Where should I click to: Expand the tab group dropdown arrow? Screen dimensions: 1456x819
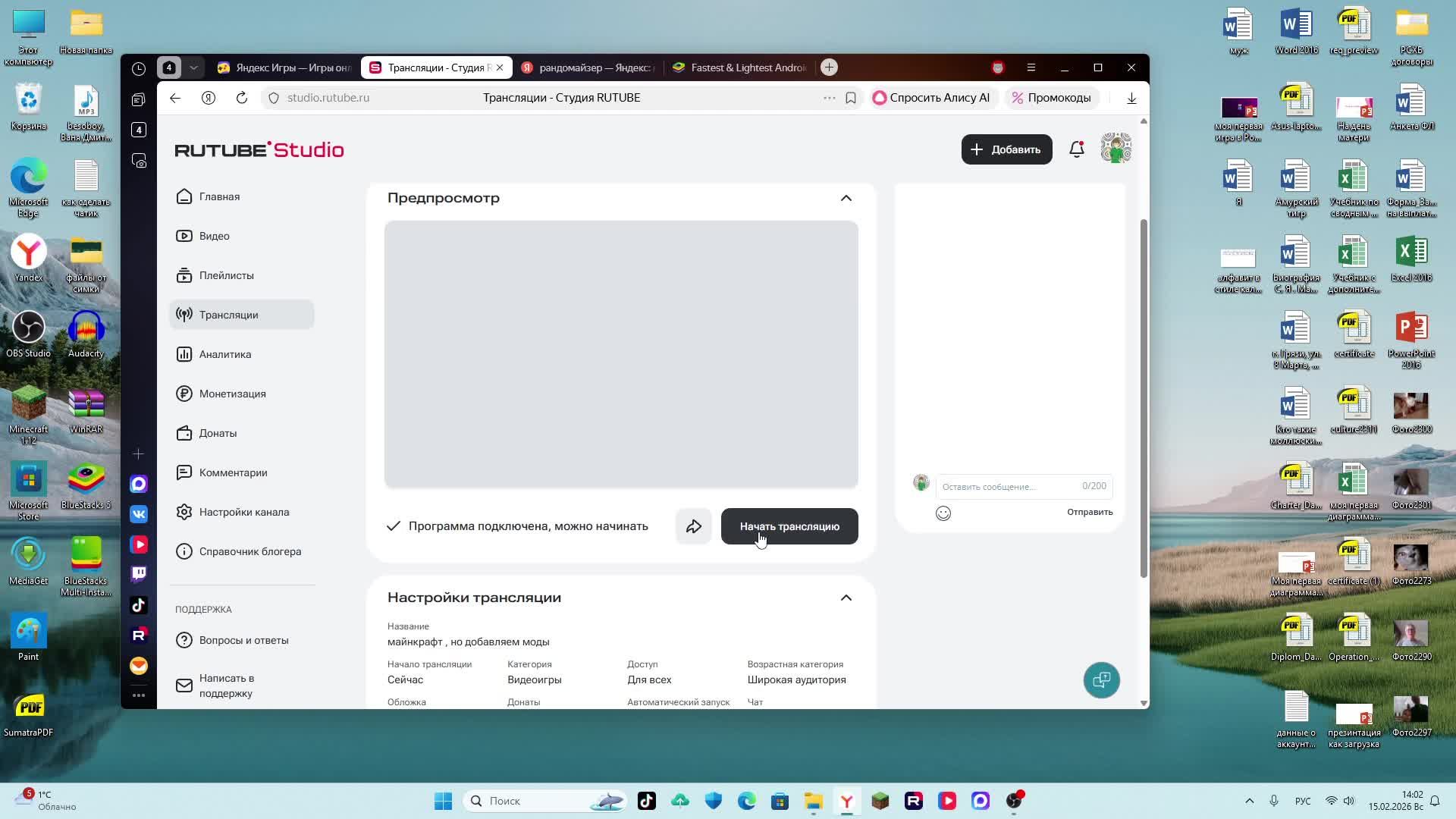tap(193, 67)
